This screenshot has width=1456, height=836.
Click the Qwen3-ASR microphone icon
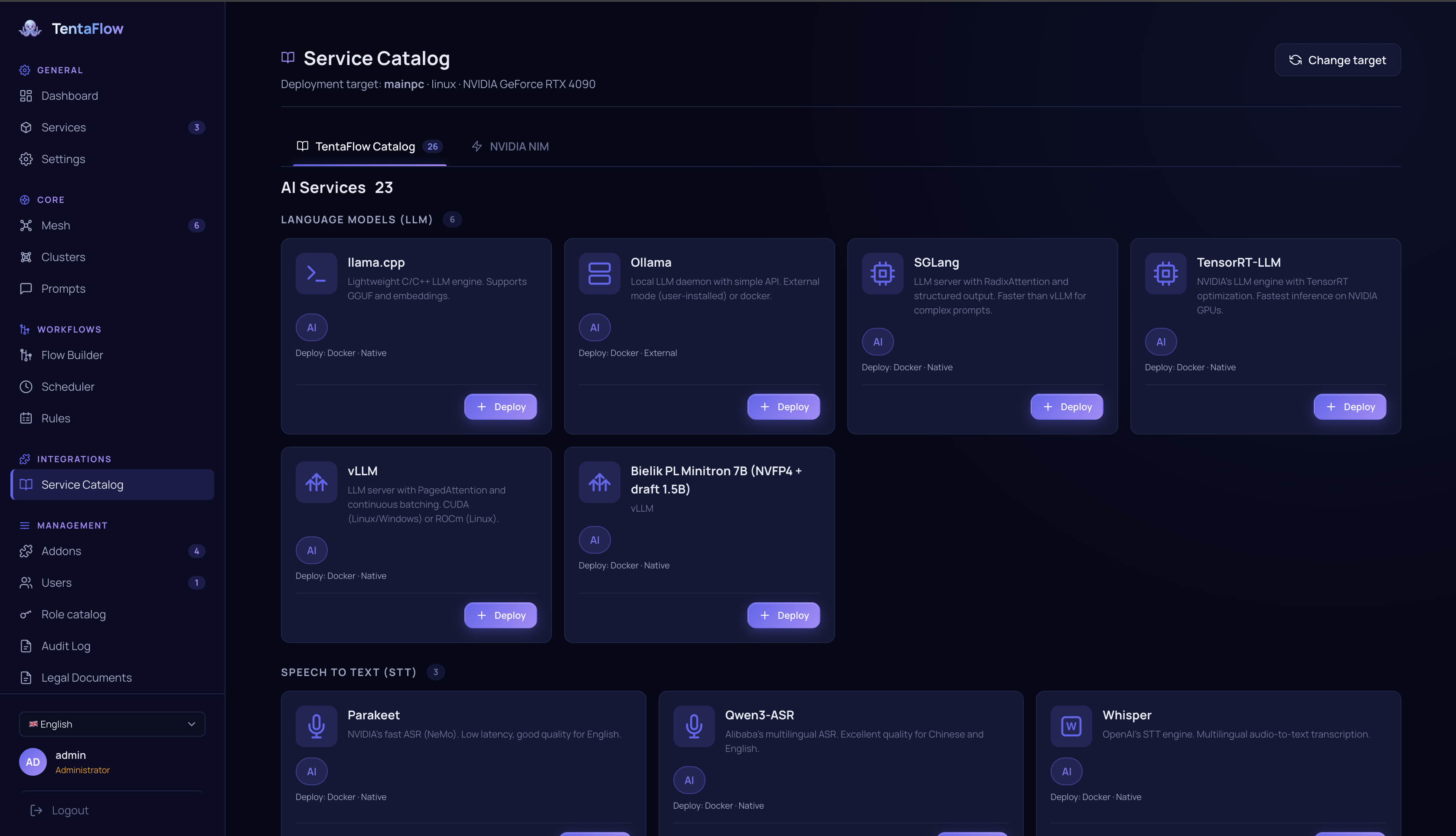coord(694,726)
